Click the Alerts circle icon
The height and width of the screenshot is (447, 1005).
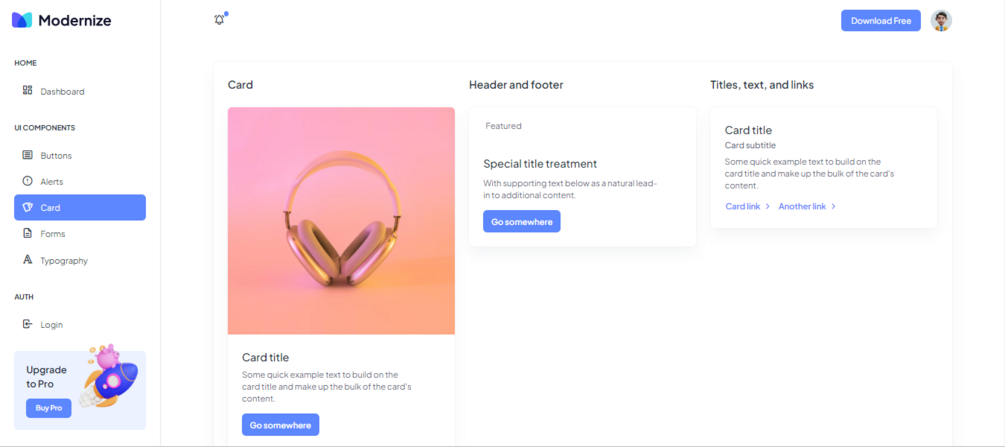click(x=27, y=181)
